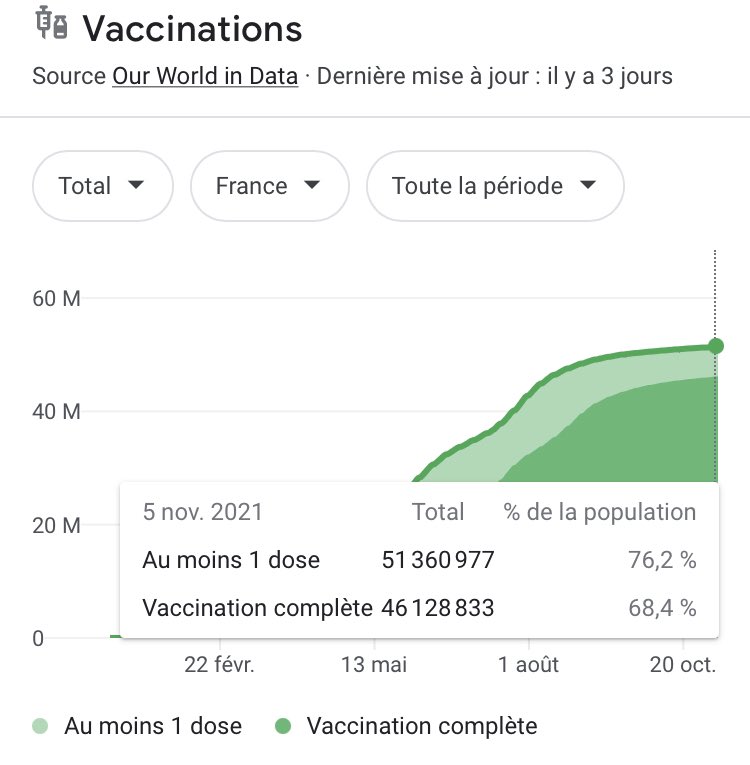Image resolution: width=750 pixels, height=765 pixels.
Task: Click the light green Au moins 1 dose dot
Action: point(40,726)
